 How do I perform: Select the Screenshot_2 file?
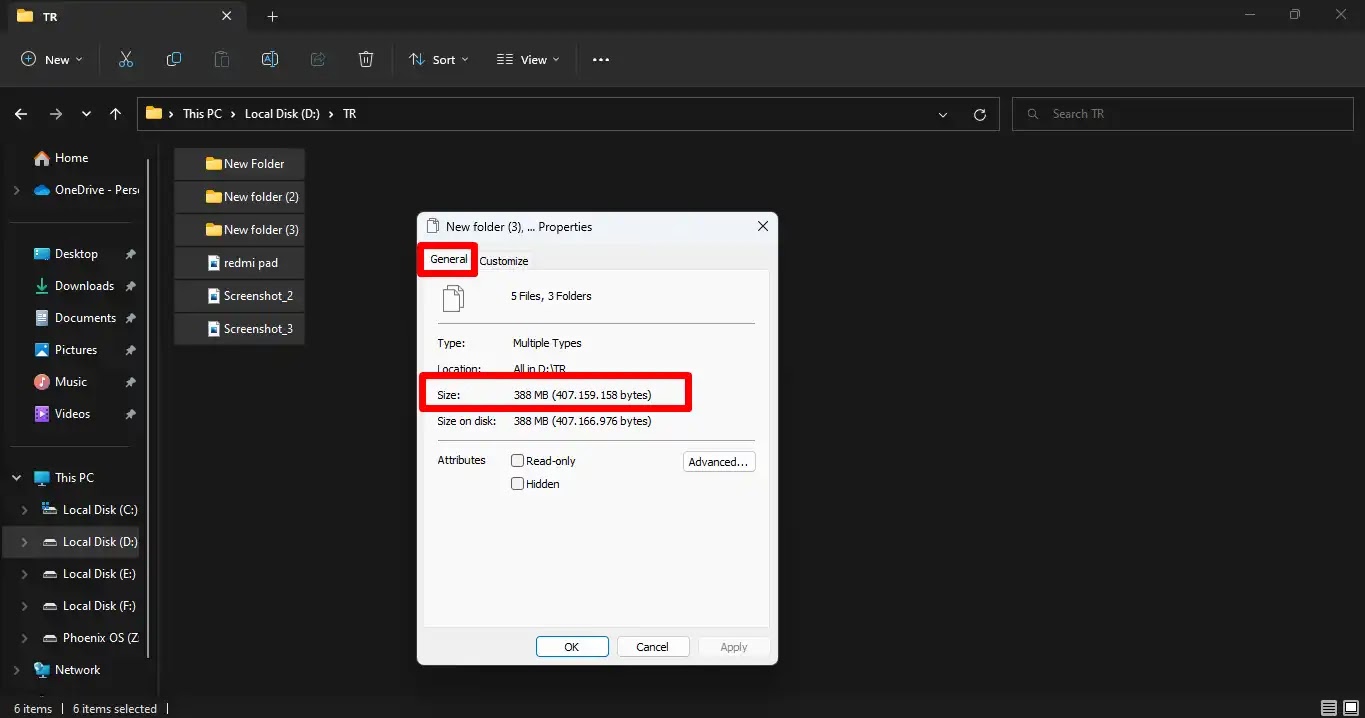click(x=240, y=296)
